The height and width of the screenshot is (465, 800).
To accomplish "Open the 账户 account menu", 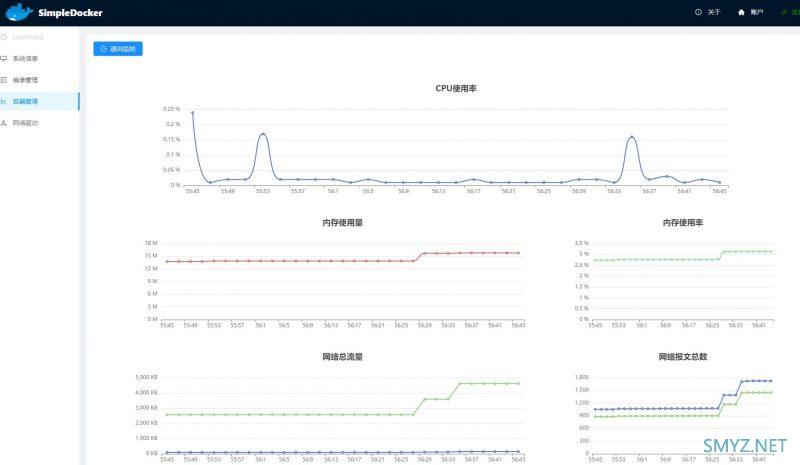I will click(751, 12).
